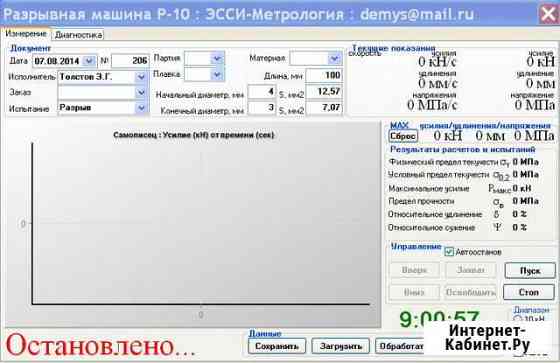
Task: Click the chart title Самописец
Action: (194, 135)
